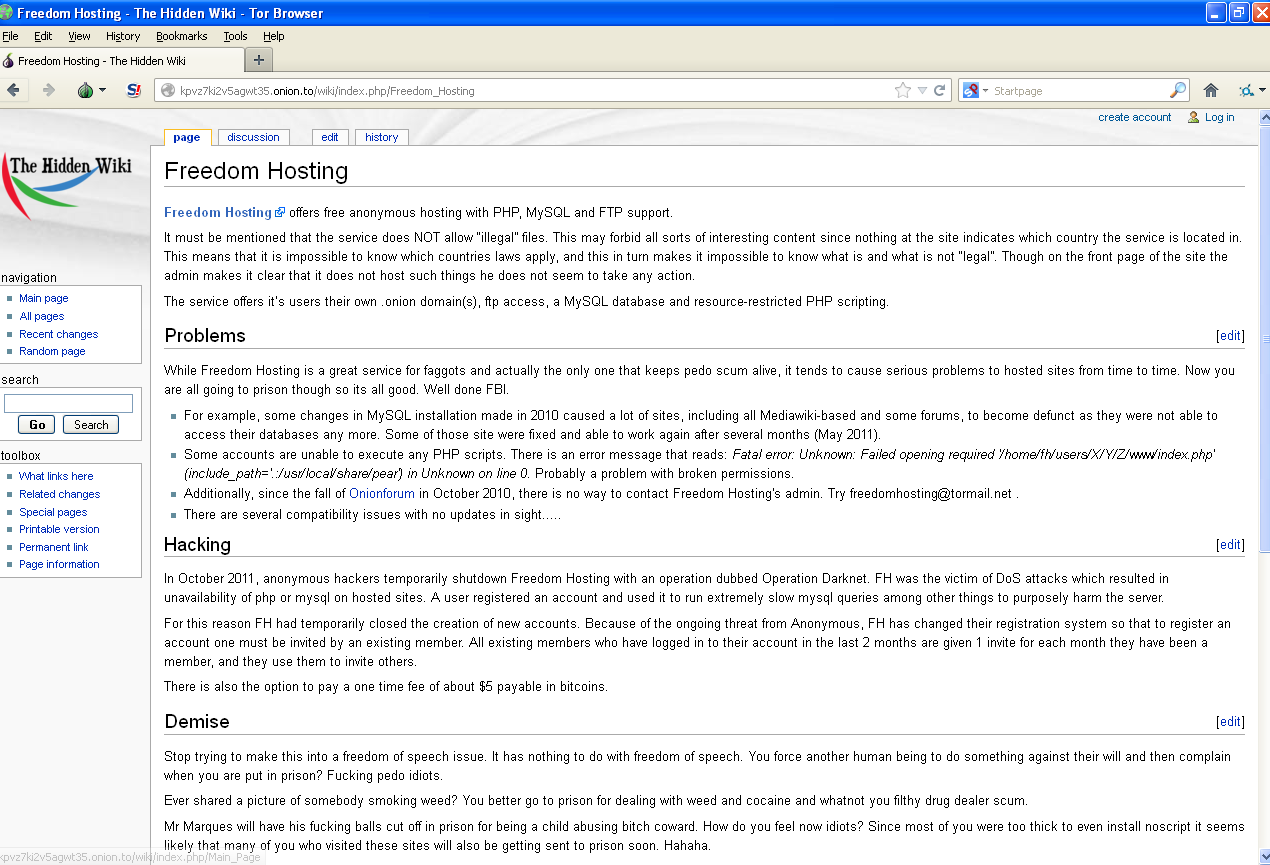Click the Tor Browser icon in the title bar
The image size is (1270, 865).
[x=7, y=13]
